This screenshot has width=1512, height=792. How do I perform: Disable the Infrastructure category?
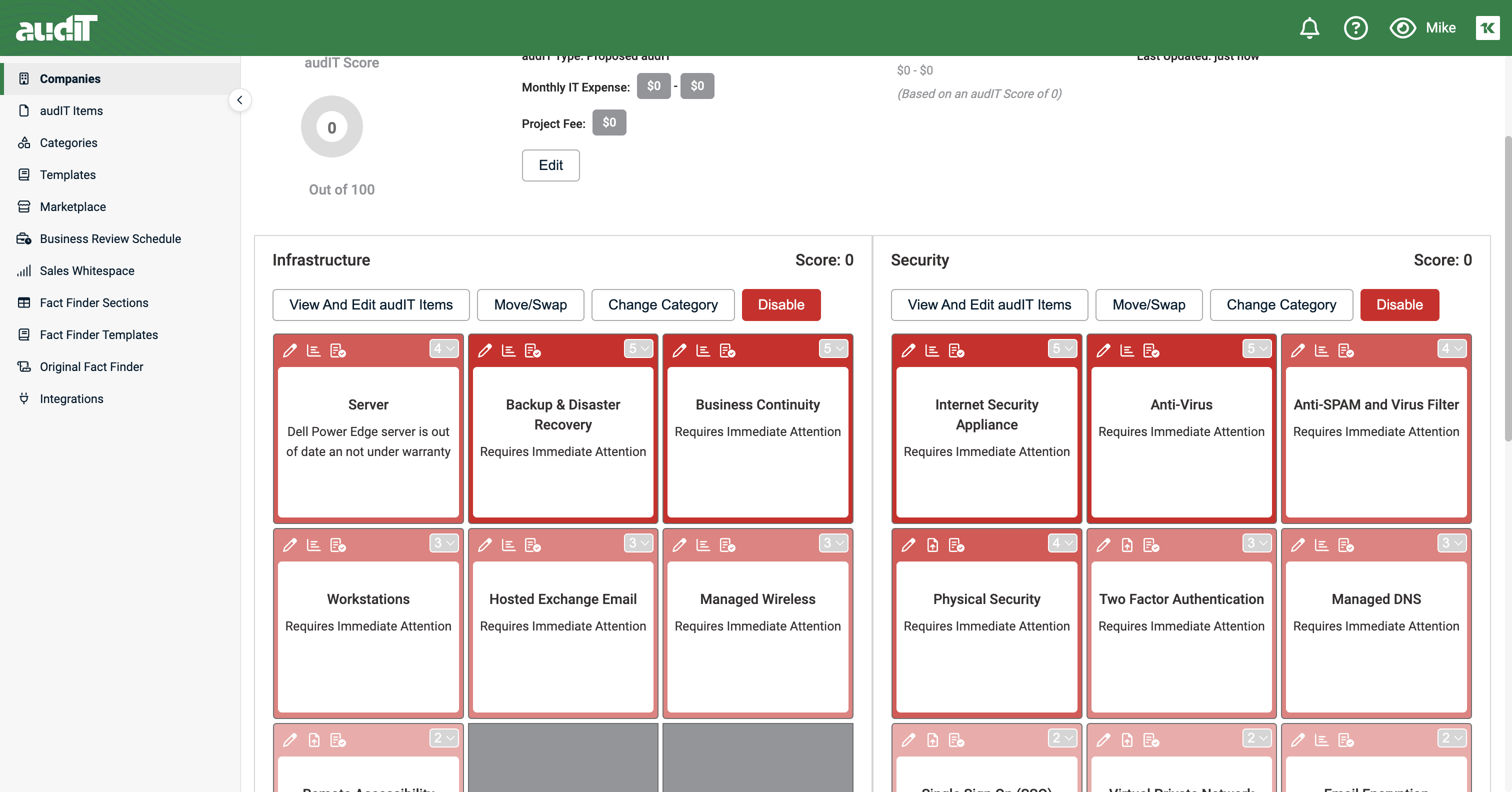click(x=780, y=304)
